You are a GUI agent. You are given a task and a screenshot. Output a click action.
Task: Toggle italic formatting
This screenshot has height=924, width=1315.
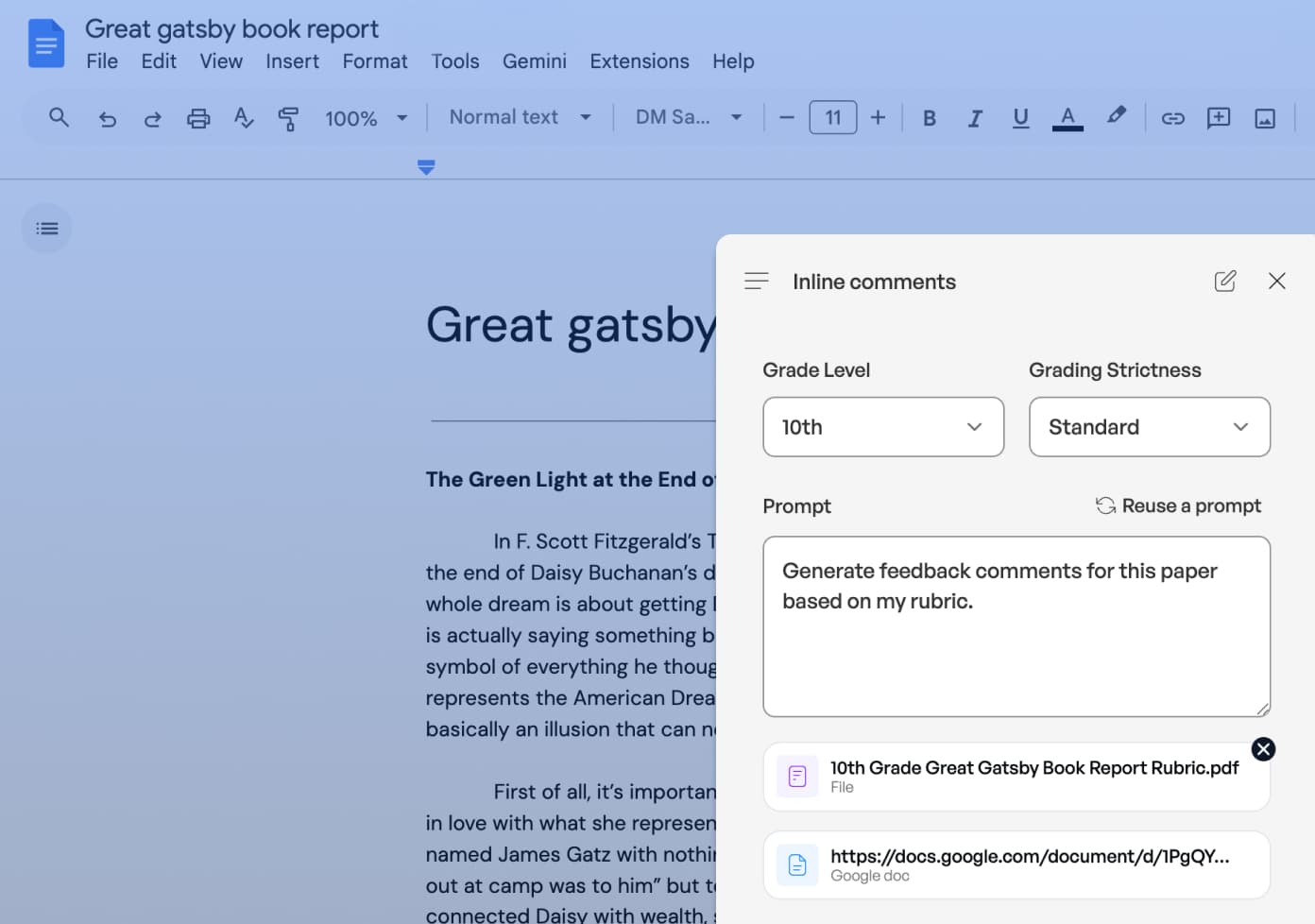click(975, 118)
